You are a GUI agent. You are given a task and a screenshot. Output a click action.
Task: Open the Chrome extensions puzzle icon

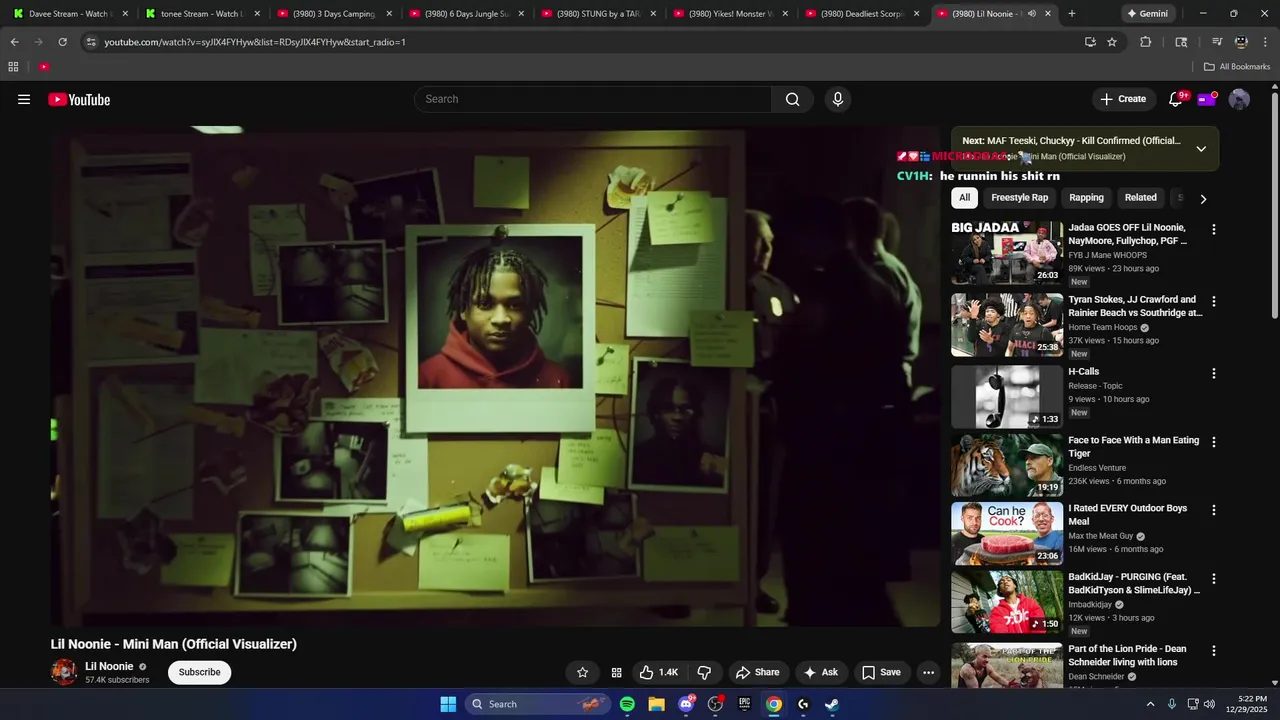coord(1146,42)
